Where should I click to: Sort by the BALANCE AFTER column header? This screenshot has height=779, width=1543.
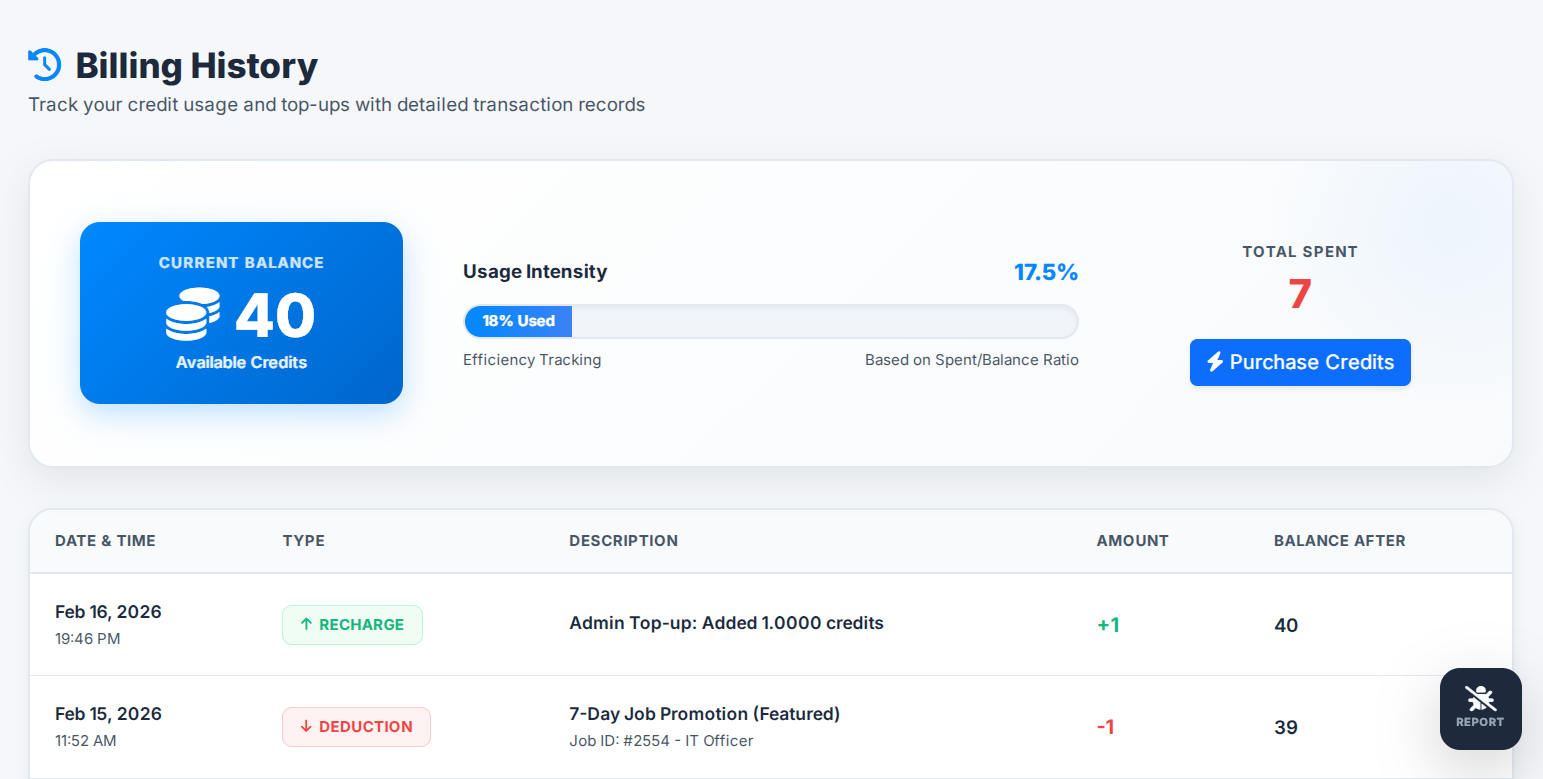(1339, 540)
